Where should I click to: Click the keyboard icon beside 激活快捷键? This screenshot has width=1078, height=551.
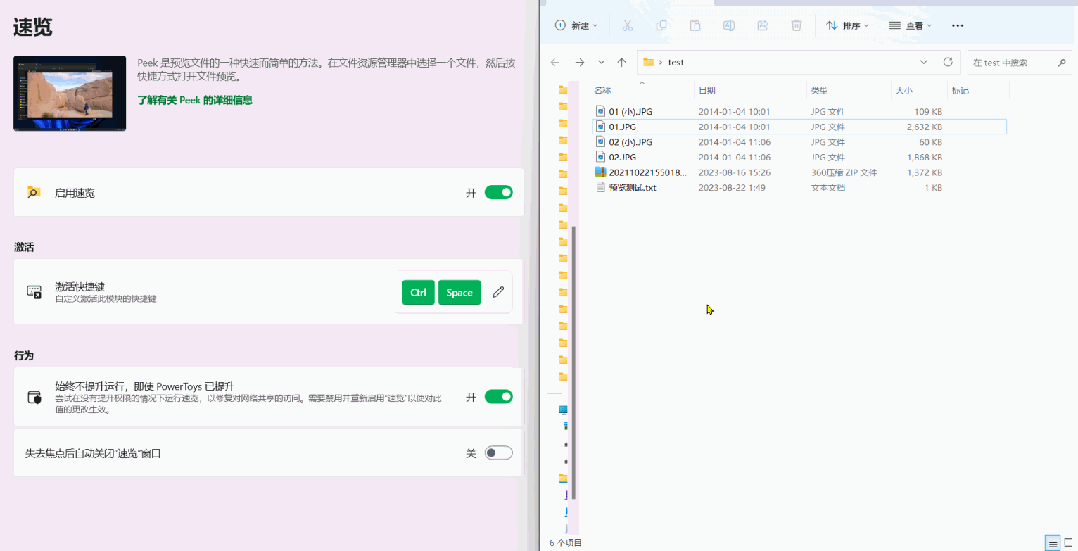click(x=34, y=292)
